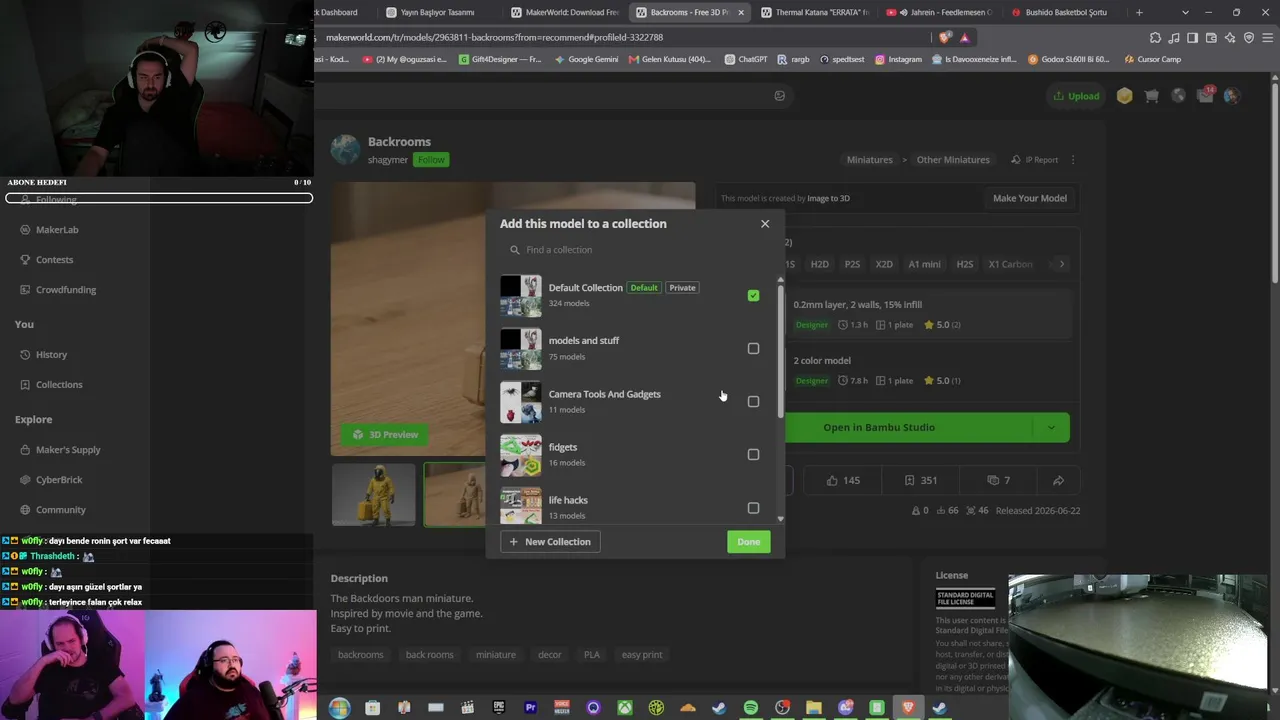Click the Find a collection search field
Viewport: 1280px width, 720px height.
pyautogui.click(x=635, y=250)
